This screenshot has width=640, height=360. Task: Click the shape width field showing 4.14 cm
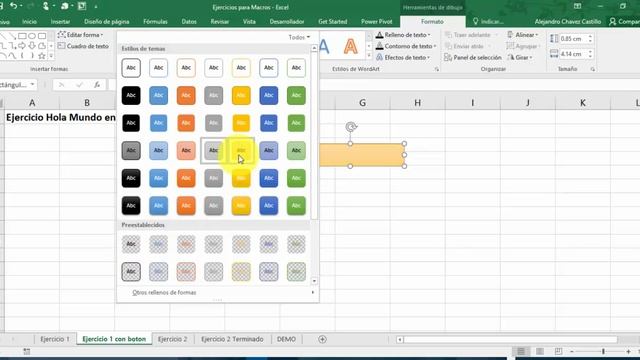[x=572, y=54]
